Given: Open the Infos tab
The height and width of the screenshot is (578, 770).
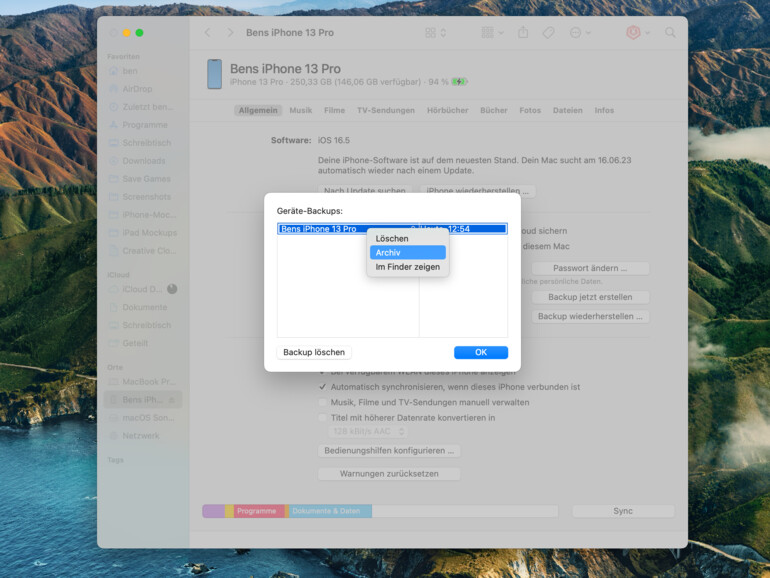Looking at the screenshot, I should [x=604, y=110].
